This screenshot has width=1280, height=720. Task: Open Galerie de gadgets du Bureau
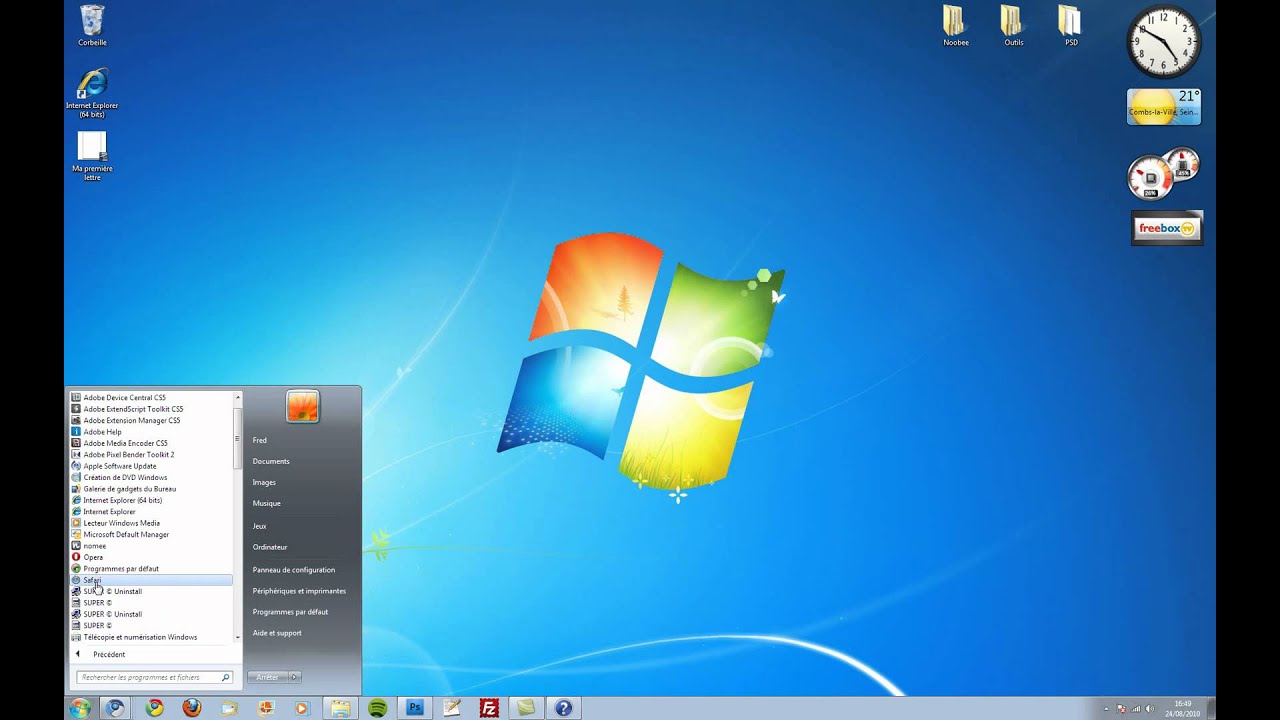click(x=152, y=489)
